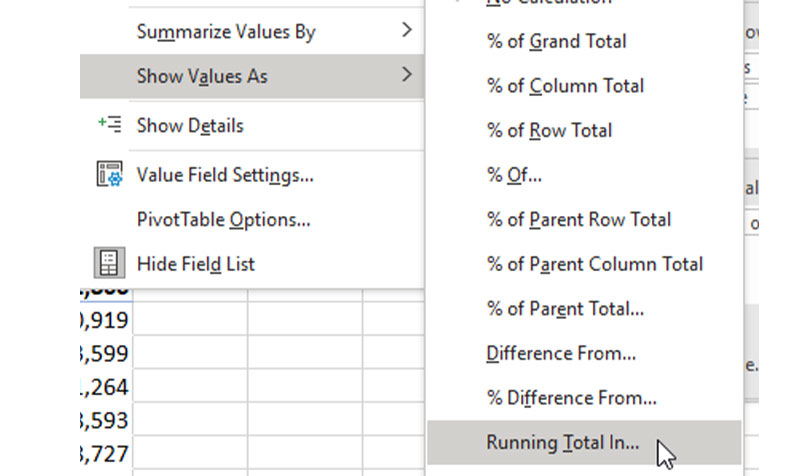The width and height of the screenshot is (806, 476).
Task: Choose Show Details from the context menu
Action: click(252, 125)
